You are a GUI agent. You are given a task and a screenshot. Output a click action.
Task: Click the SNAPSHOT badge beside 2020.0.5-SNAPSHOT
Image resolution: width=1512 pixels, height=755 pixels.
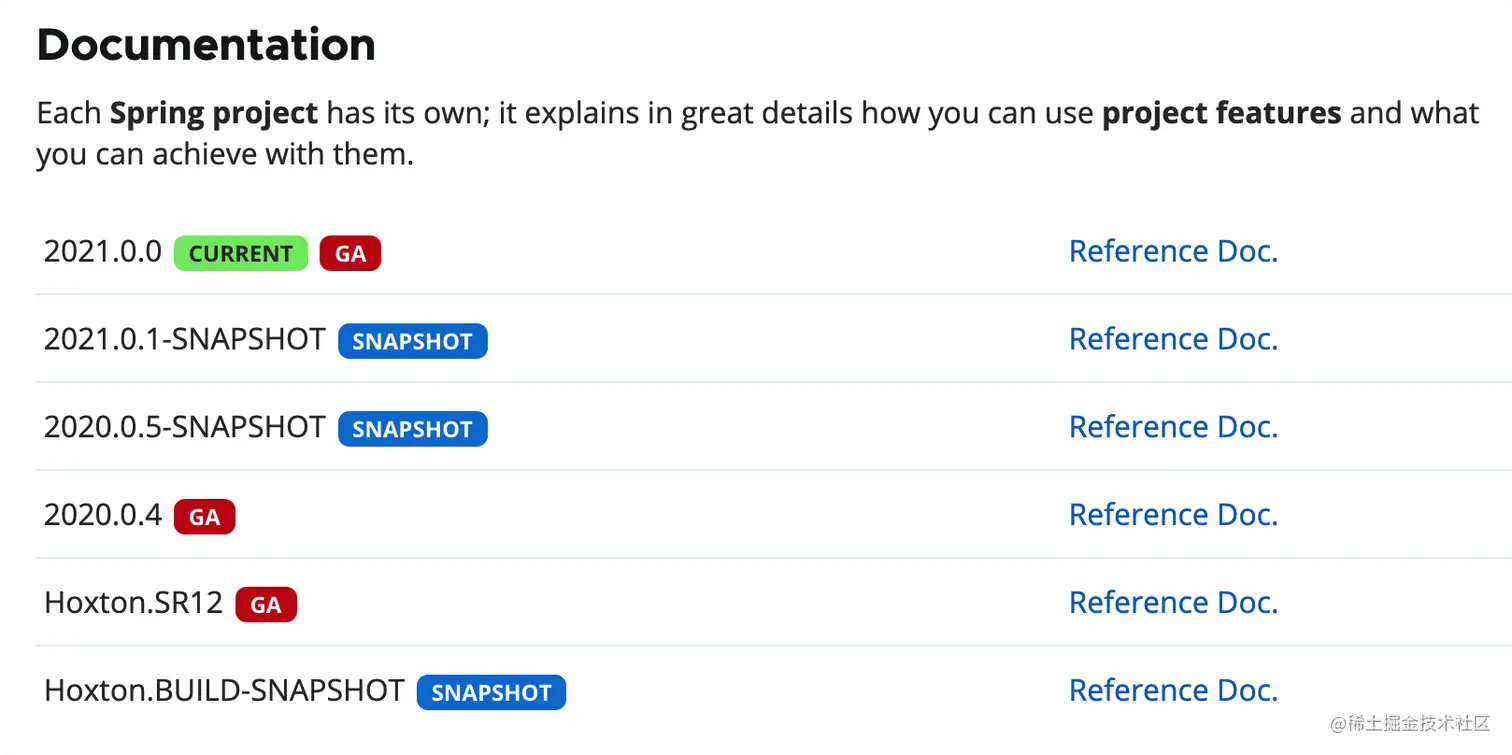pyautogui.click(x=412, y=429)
